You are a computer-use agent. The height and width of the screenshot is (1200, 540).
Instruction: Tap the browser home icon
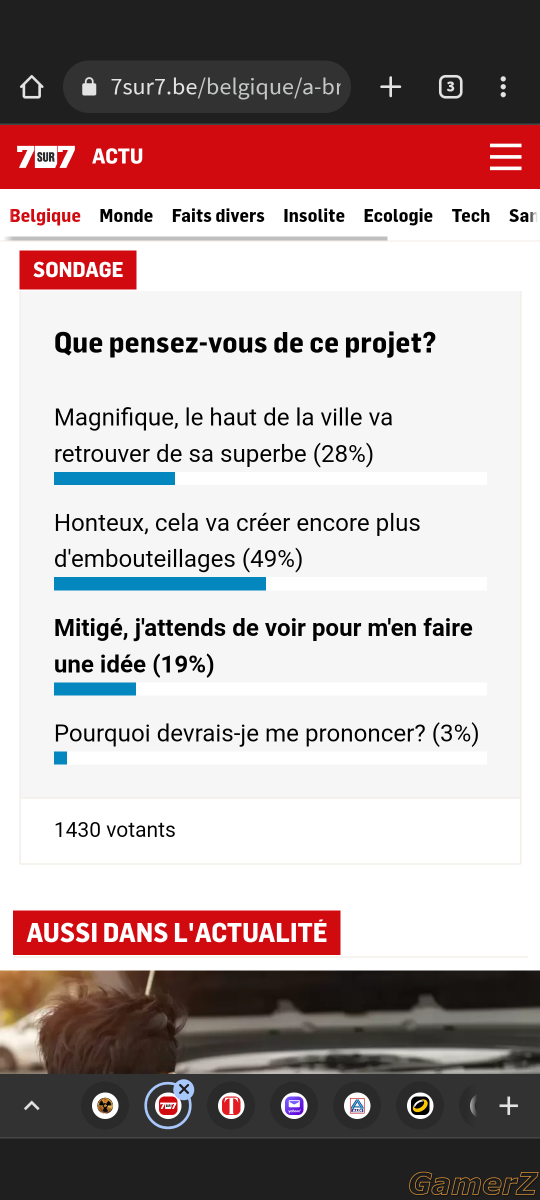pyautogui.click(x=32, y=88)
